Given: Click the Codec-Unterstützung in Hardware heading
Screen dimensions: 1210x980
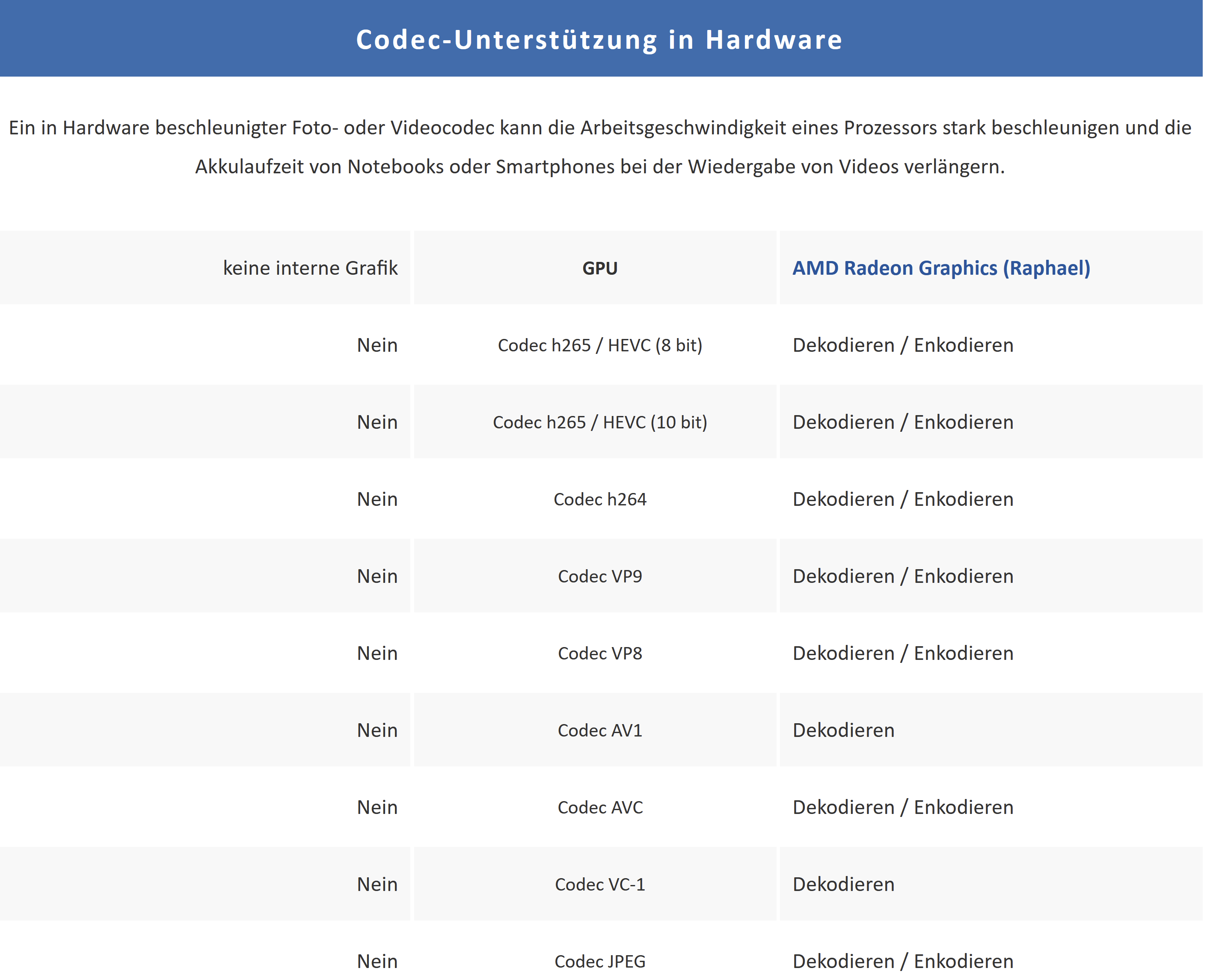Looking at the screenshot, I should tap(599, 39).
